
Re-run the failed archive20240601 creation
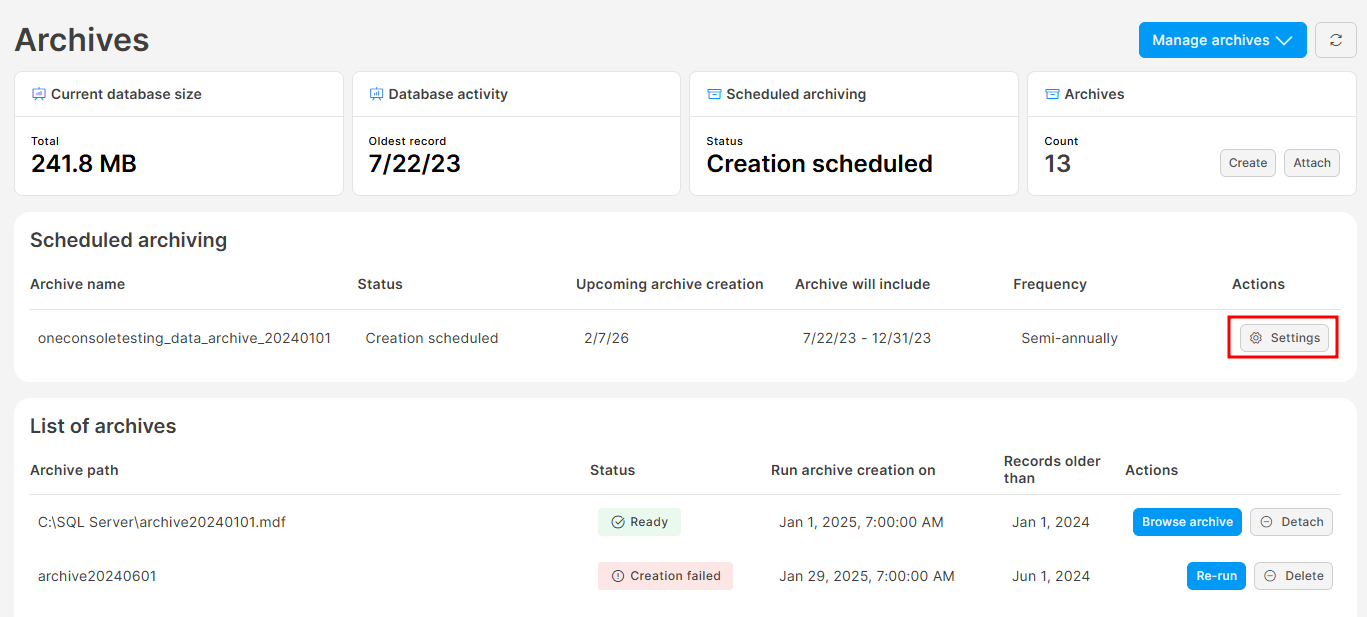[x=1216, y=576]
